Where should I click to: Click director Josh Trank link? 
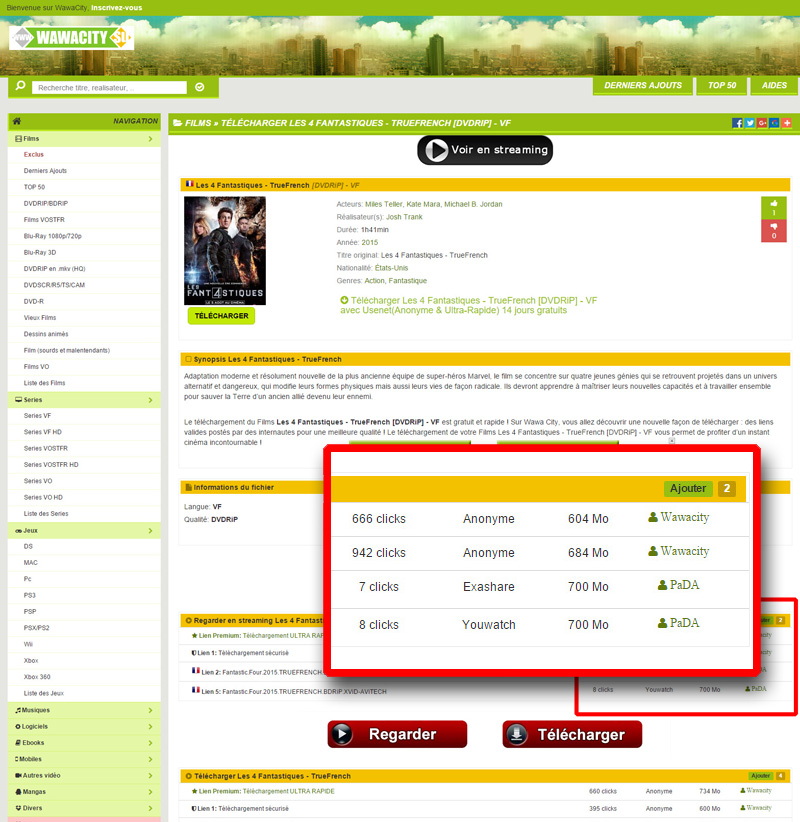404,217
